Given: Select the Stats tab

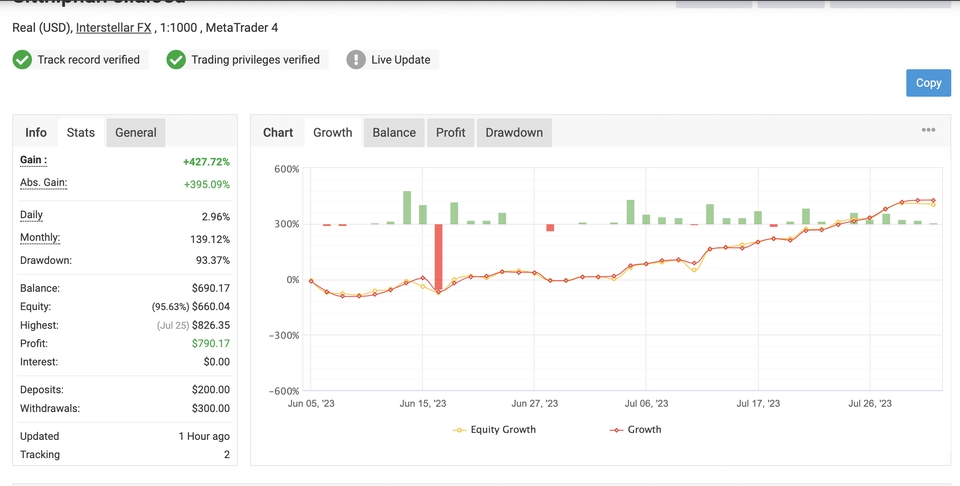Looking at the screenshot, I should click(81, 132).
